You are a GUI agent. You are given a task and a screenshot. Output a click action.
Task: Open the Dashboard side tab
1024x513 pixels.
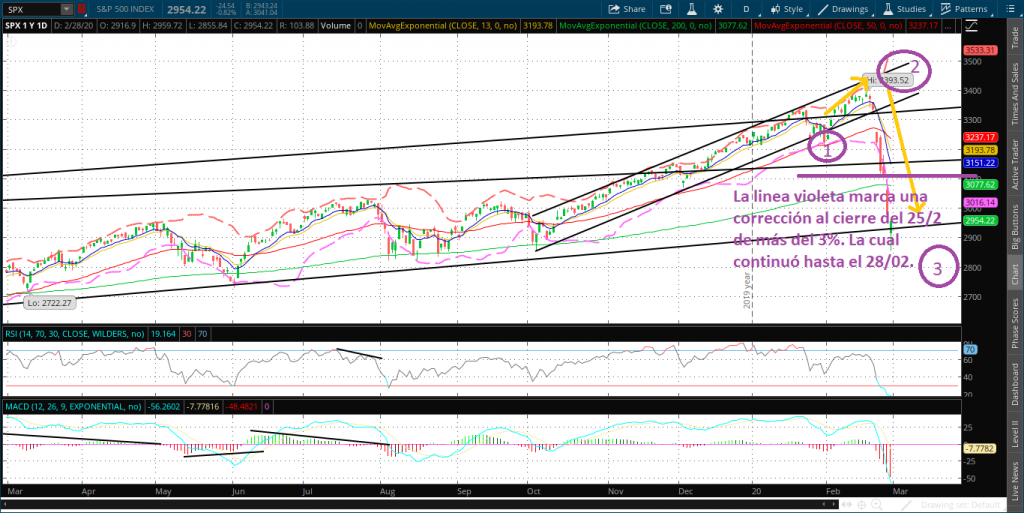click(1015, 384)
